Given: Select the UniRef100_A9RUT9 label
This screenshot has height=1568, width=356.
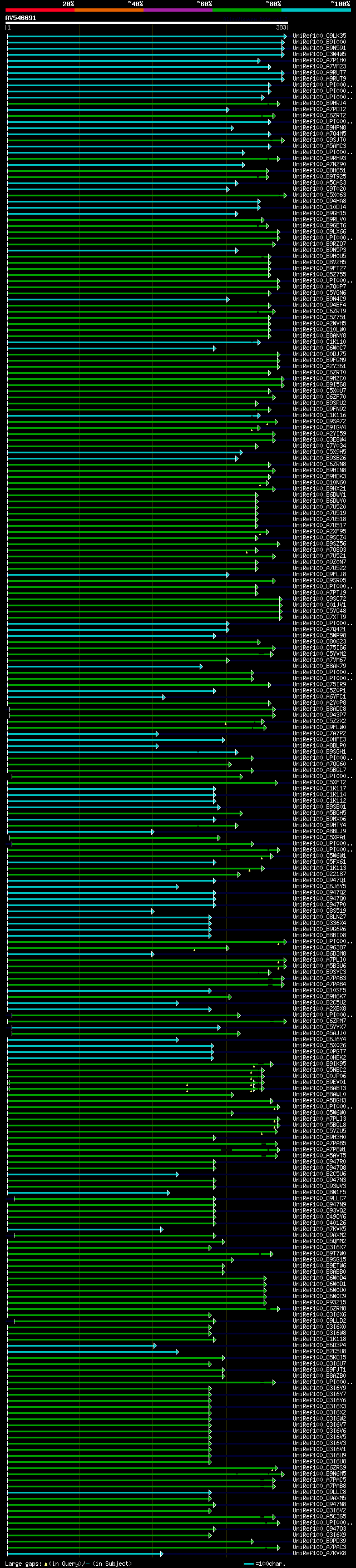Looking at the screenshot, I should [x=319, y=78].
